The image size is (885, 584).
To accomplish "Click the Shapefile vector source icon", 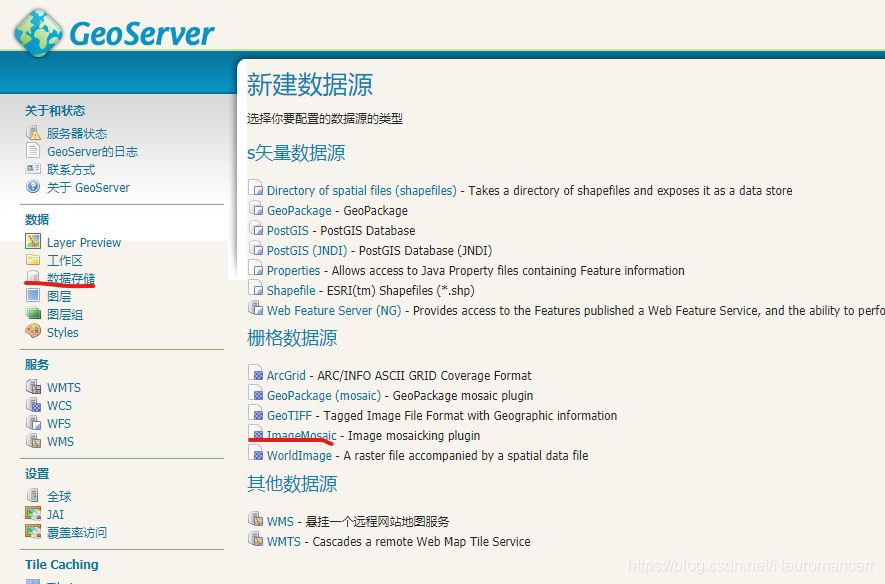I will click(x=256, y=288).
